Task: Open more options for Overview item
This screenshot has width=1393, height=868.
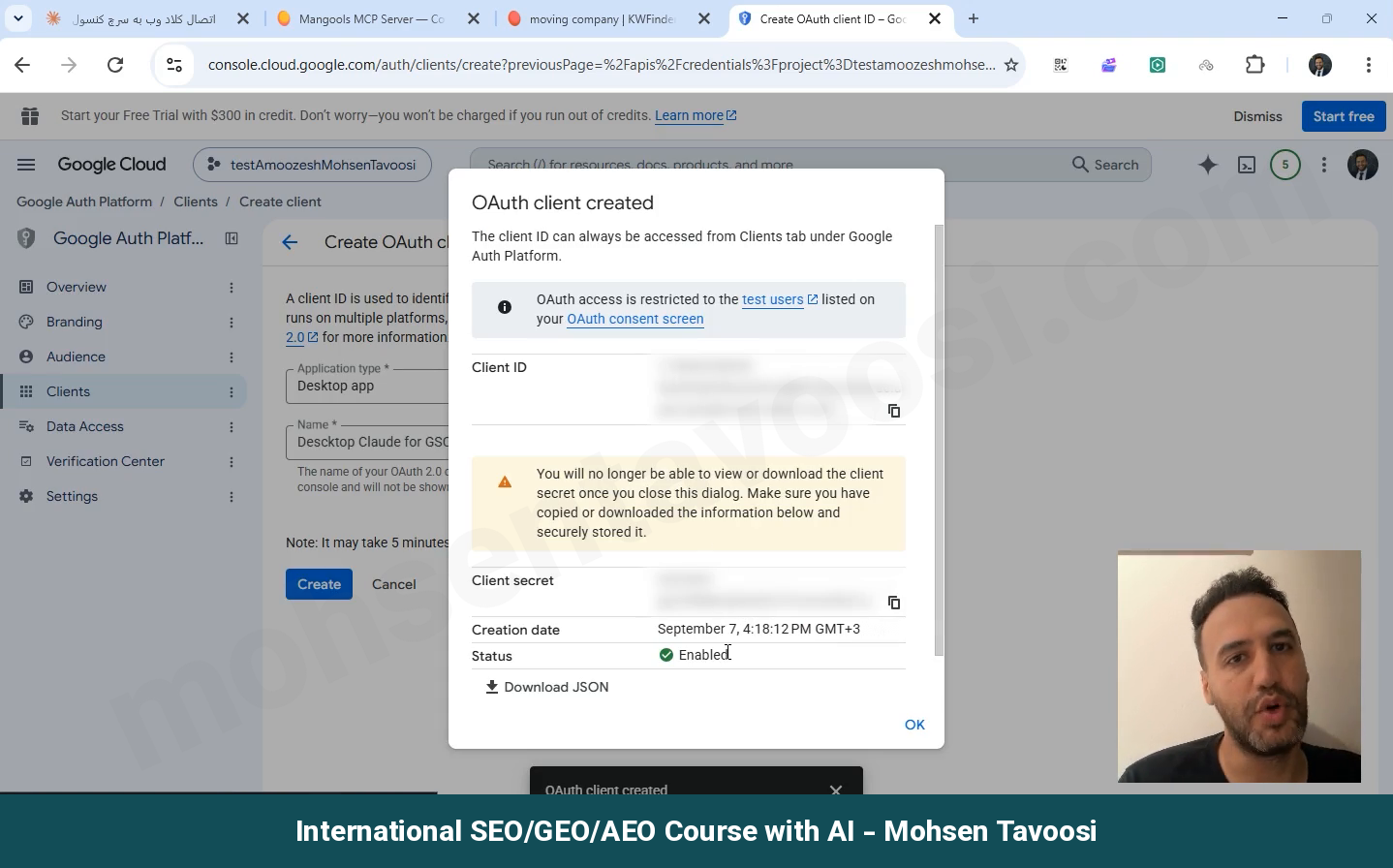Action: point(232,288)
